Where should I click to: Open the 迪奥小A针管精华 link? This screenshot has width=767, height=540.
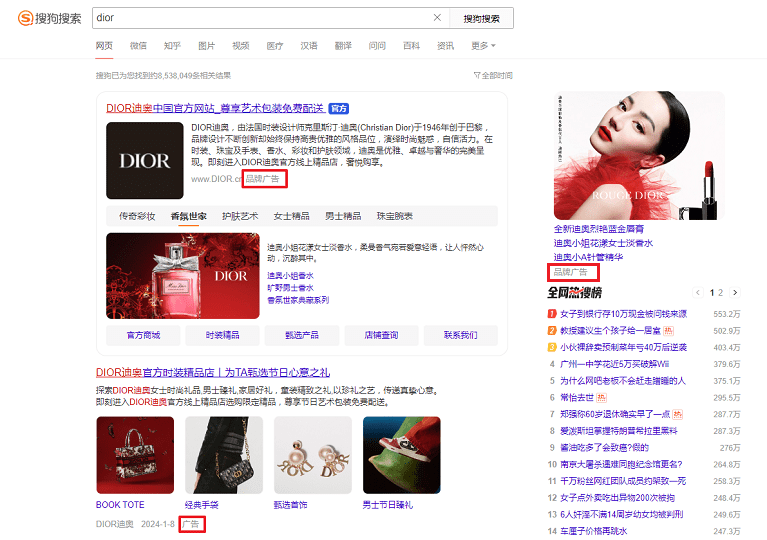[x=588, y=257]
